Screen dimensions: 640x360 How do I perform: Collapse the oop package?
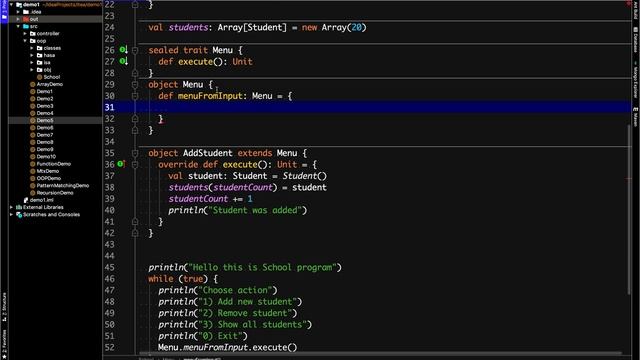tap(25, 41)
